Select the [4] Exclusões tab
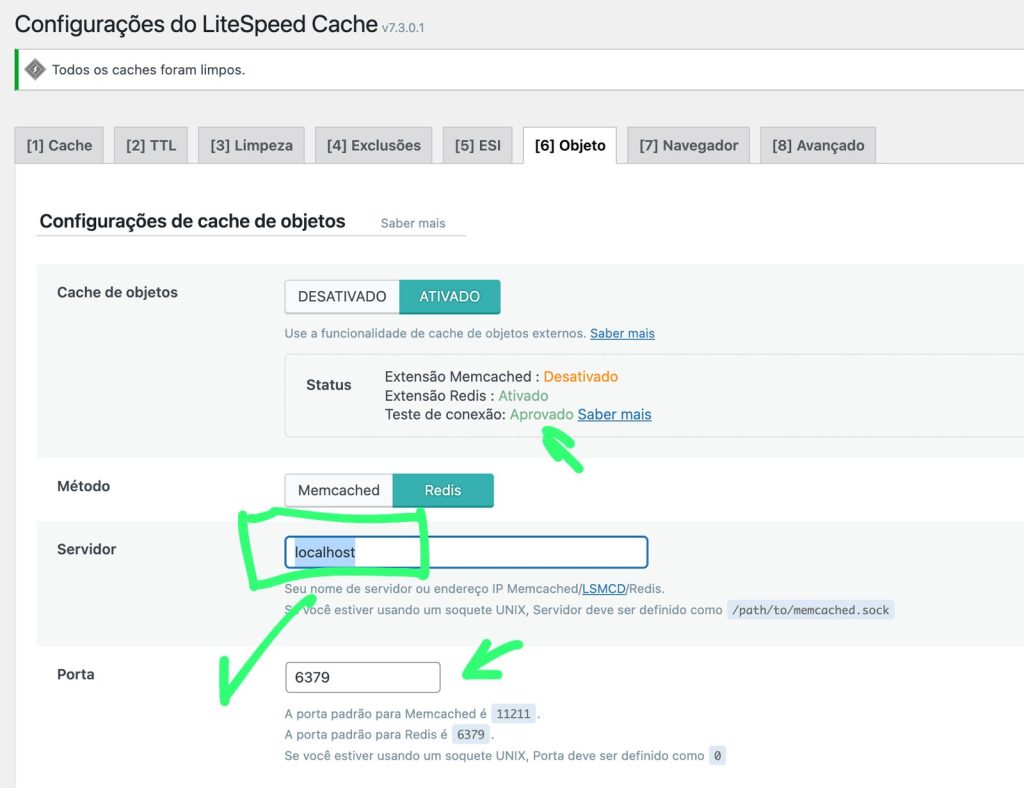Screen dimensions: 1024x788 coord(374,145)
